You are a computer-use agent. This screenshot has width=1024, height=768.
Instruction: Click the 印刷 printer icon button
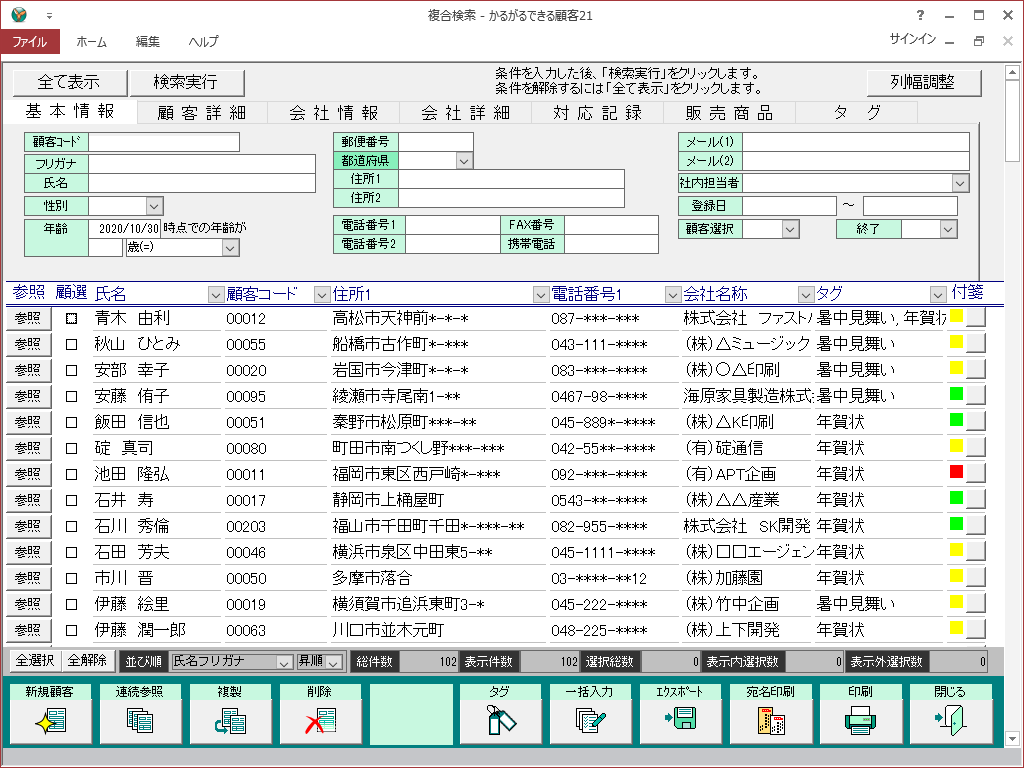[861, 712]
